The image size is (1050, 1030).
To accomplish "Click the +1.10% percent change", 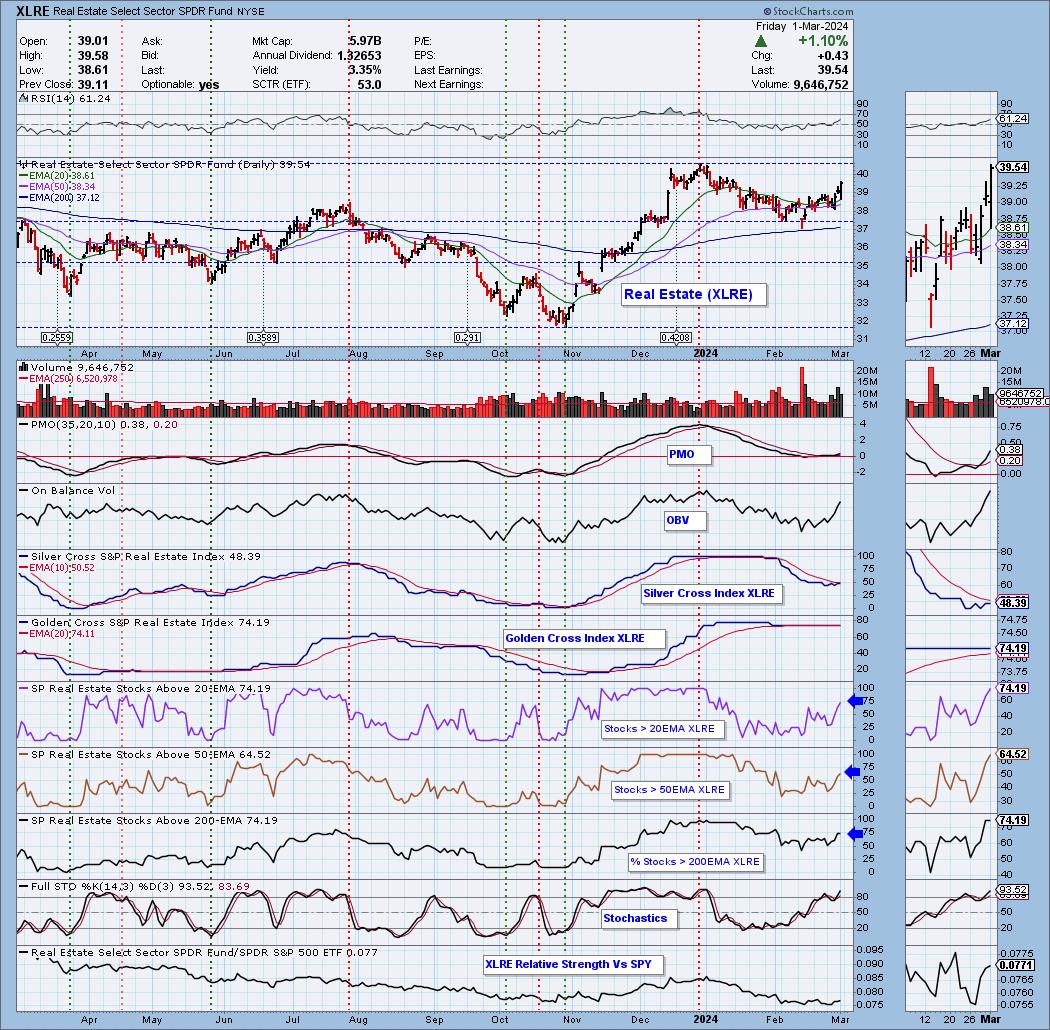I will coord(823,41).
